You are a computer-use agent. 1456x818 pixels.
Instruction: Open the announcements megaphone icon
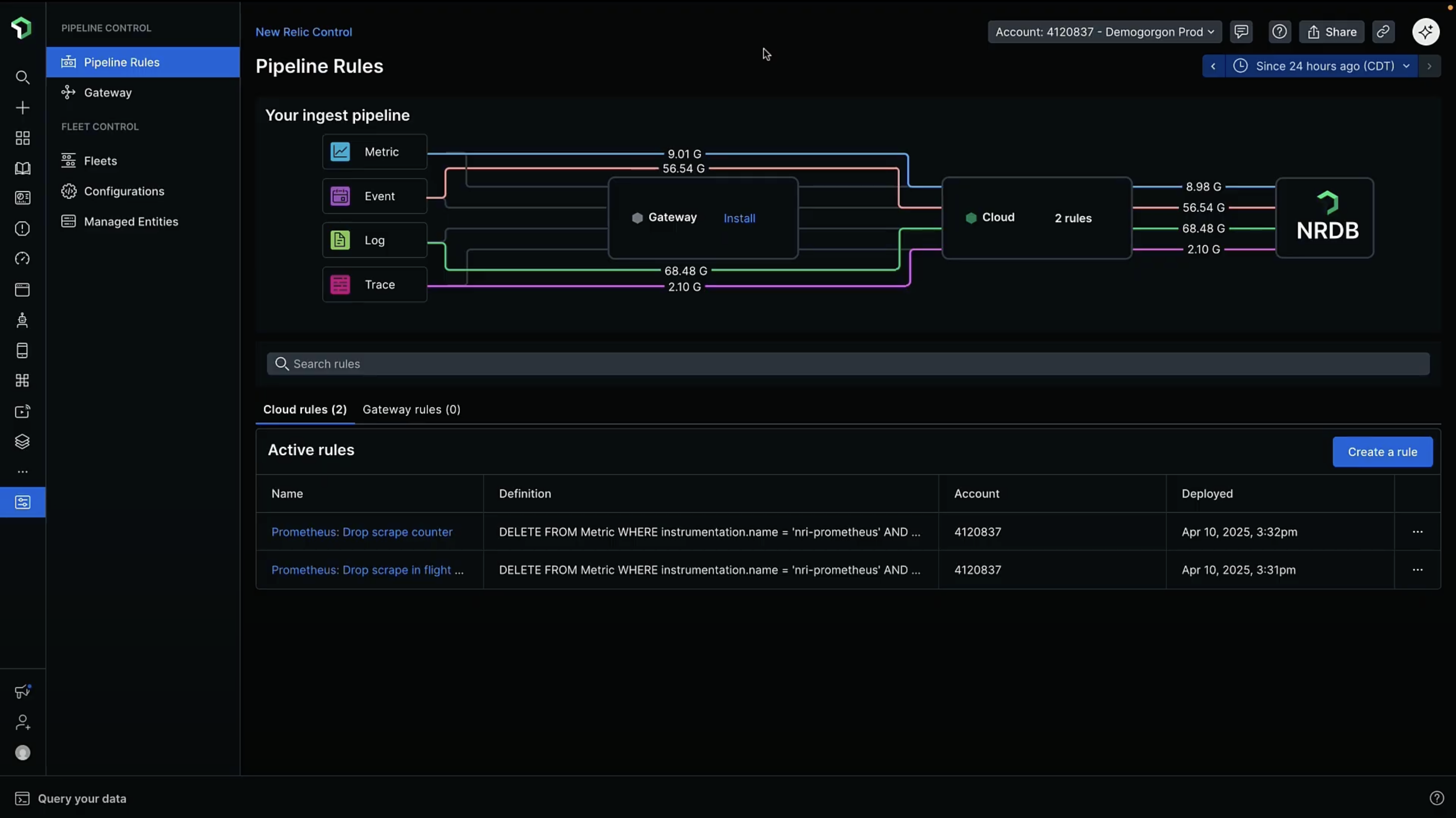[22, 691]
